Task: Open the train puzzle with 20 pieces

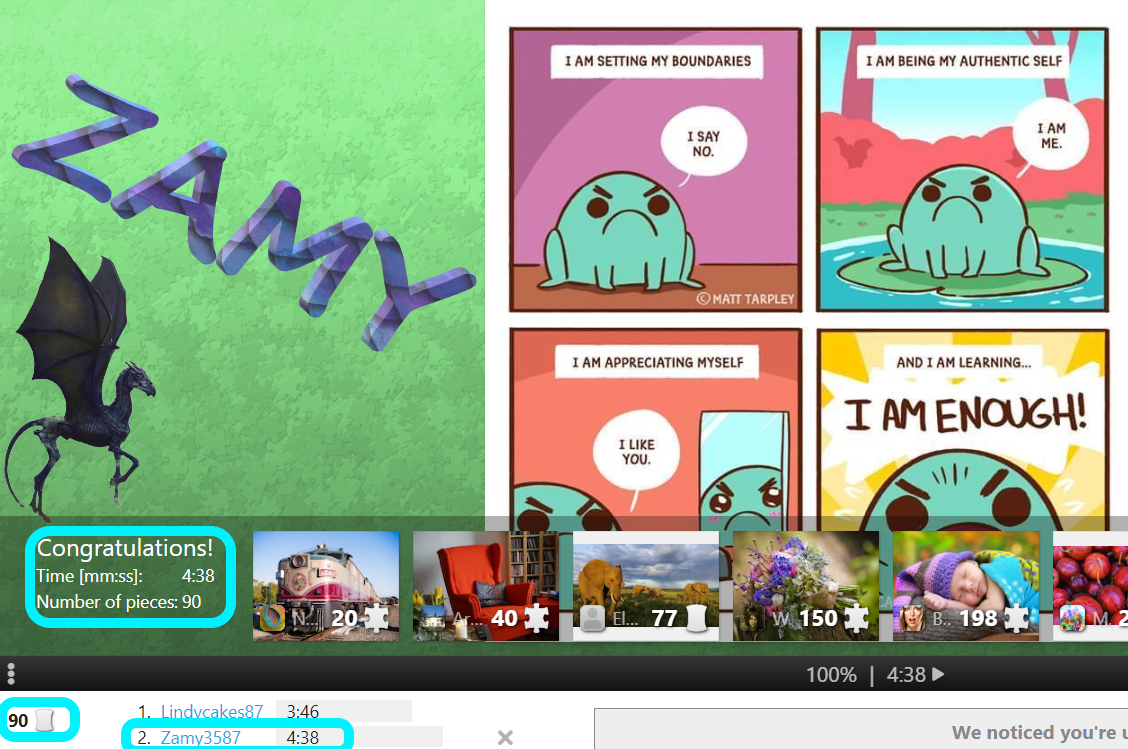Action: click(326, 585)
